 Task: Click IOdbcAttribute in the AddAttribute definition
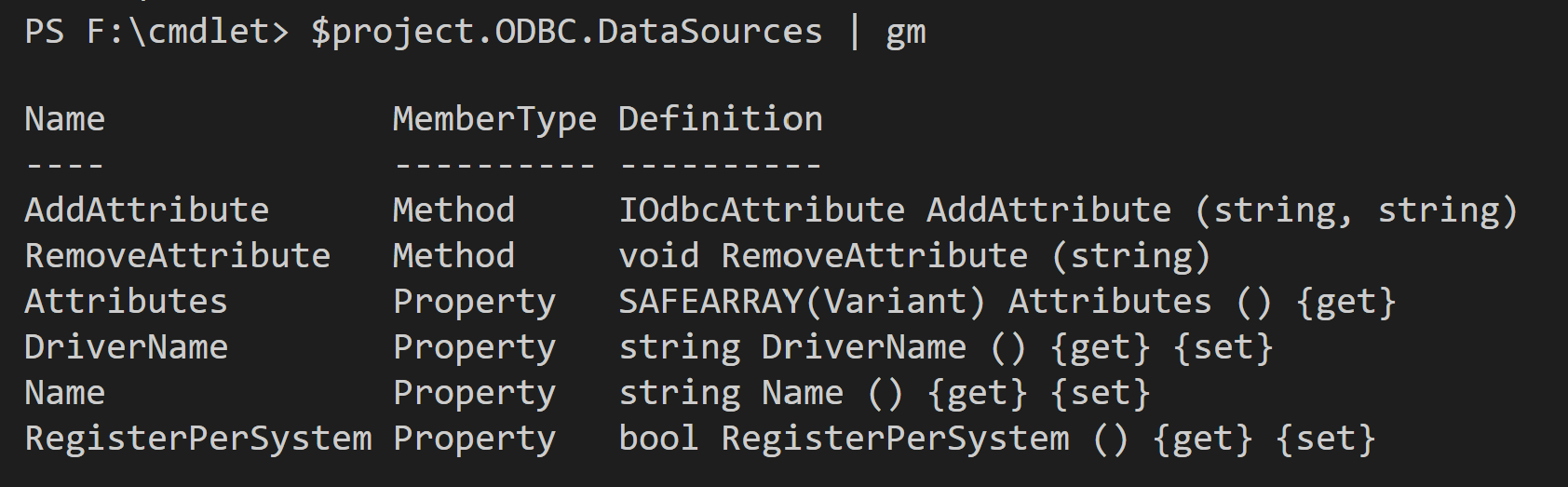click(761, 210)
